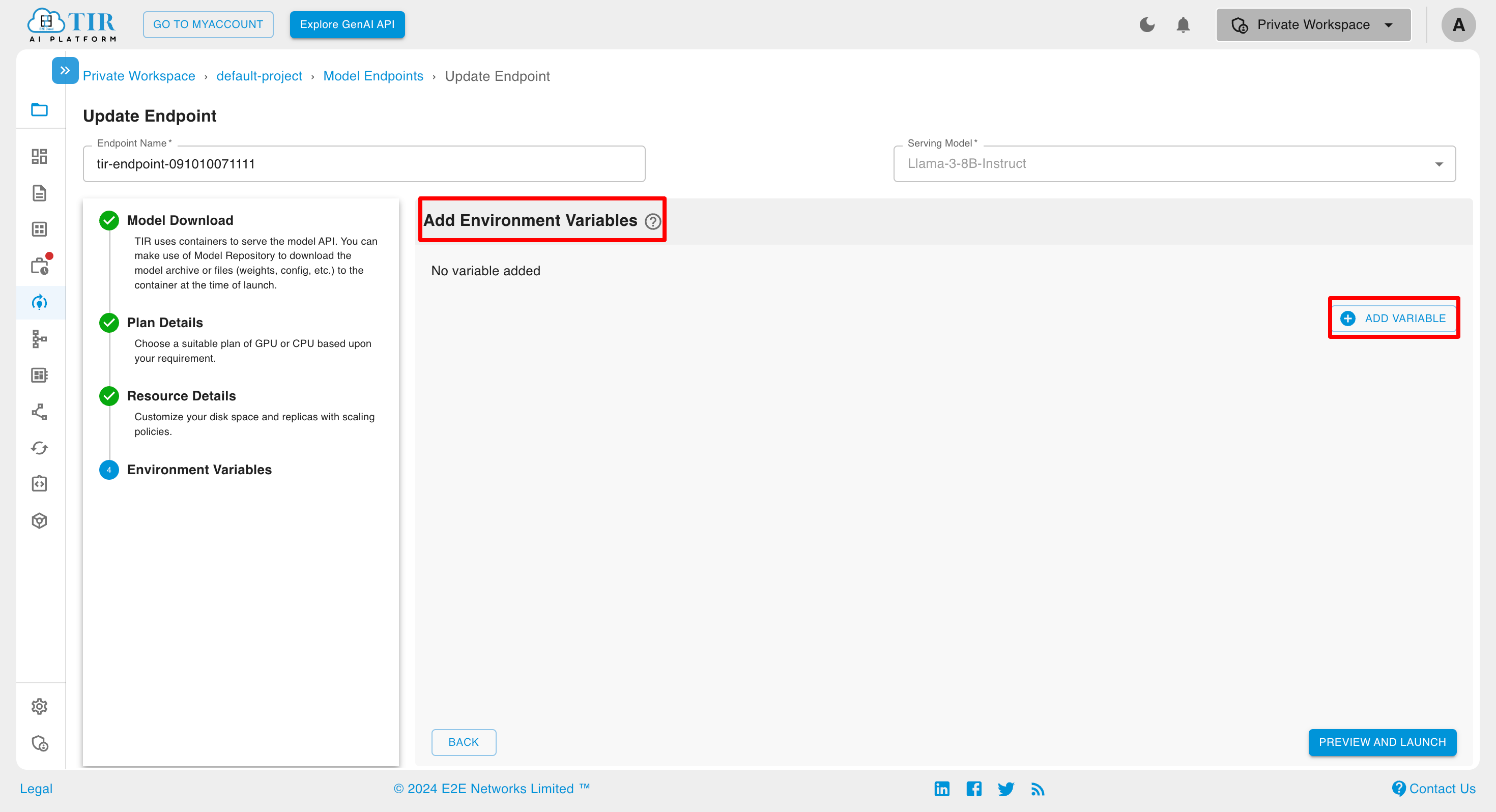Image resolution: width=1496 pixels, height=812 pixels.
Task: Click the ADD VARIABLE button
Action: tap(1394, 318)
